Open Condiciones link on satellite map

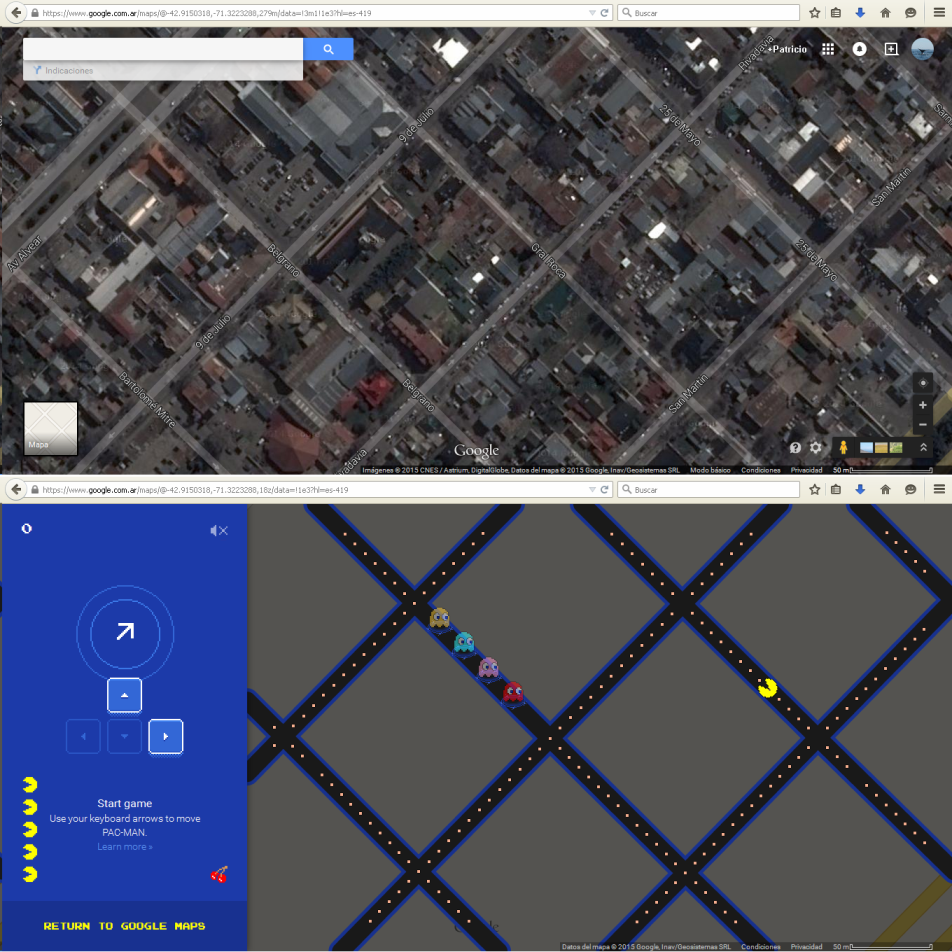(760, 470)
